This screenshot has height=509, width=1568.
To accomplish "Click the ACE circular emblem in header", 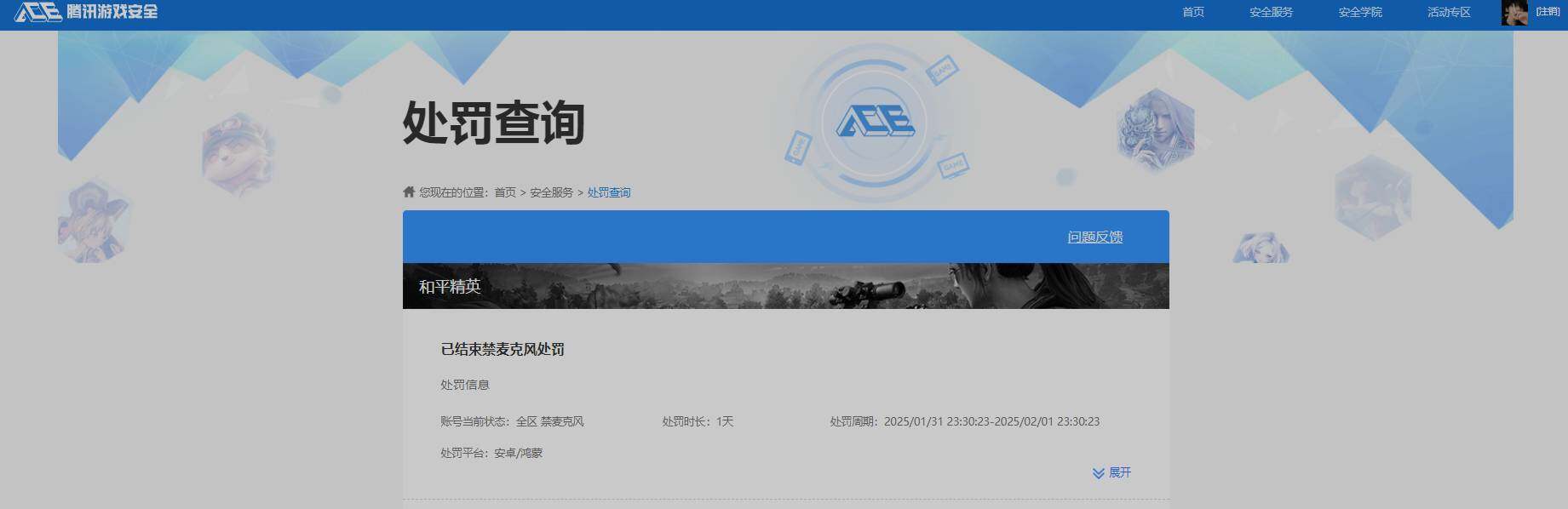I will (874, 124).
